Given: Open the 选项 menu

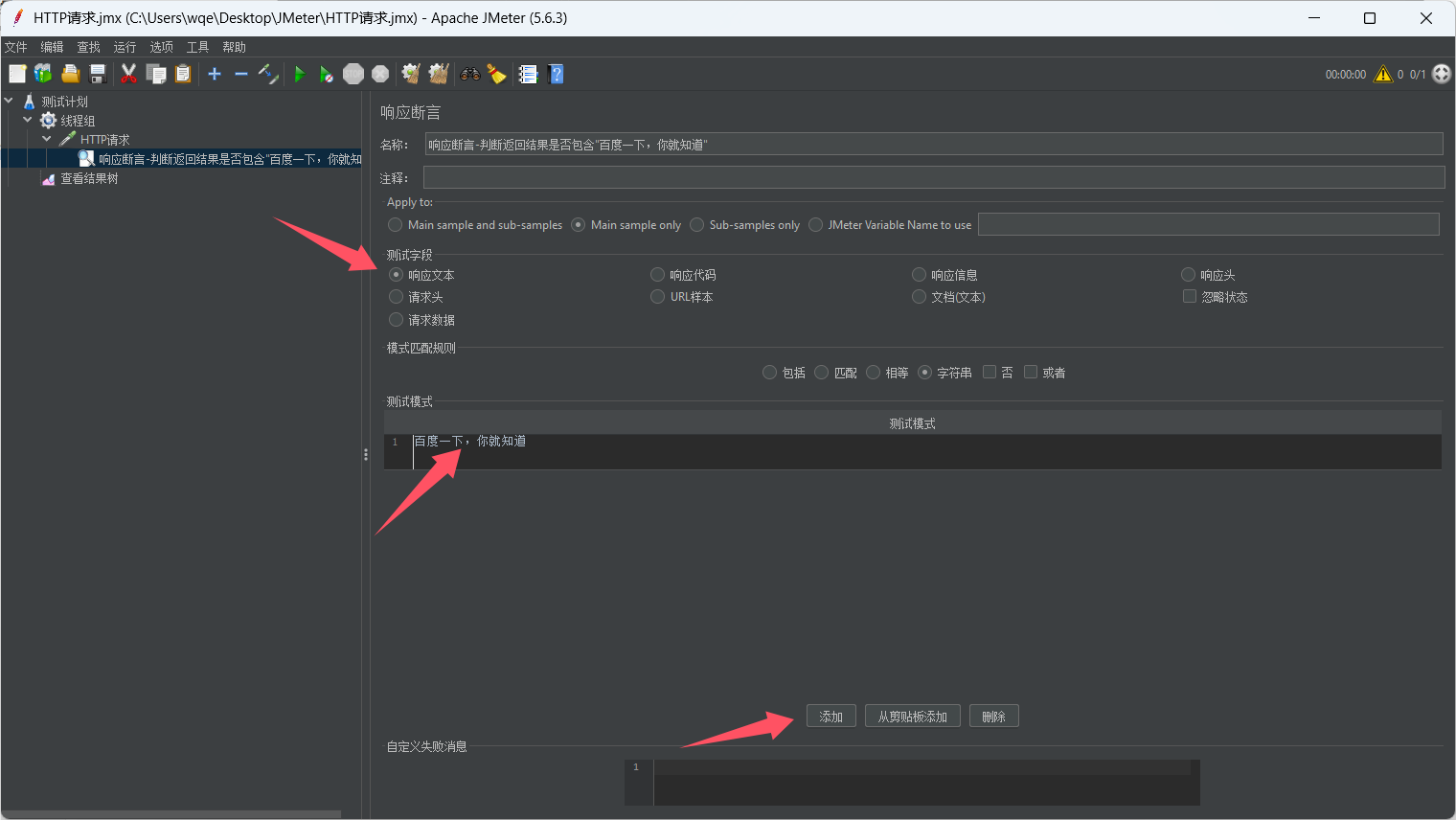Looking at the screenshot, I should click(161, 47).
